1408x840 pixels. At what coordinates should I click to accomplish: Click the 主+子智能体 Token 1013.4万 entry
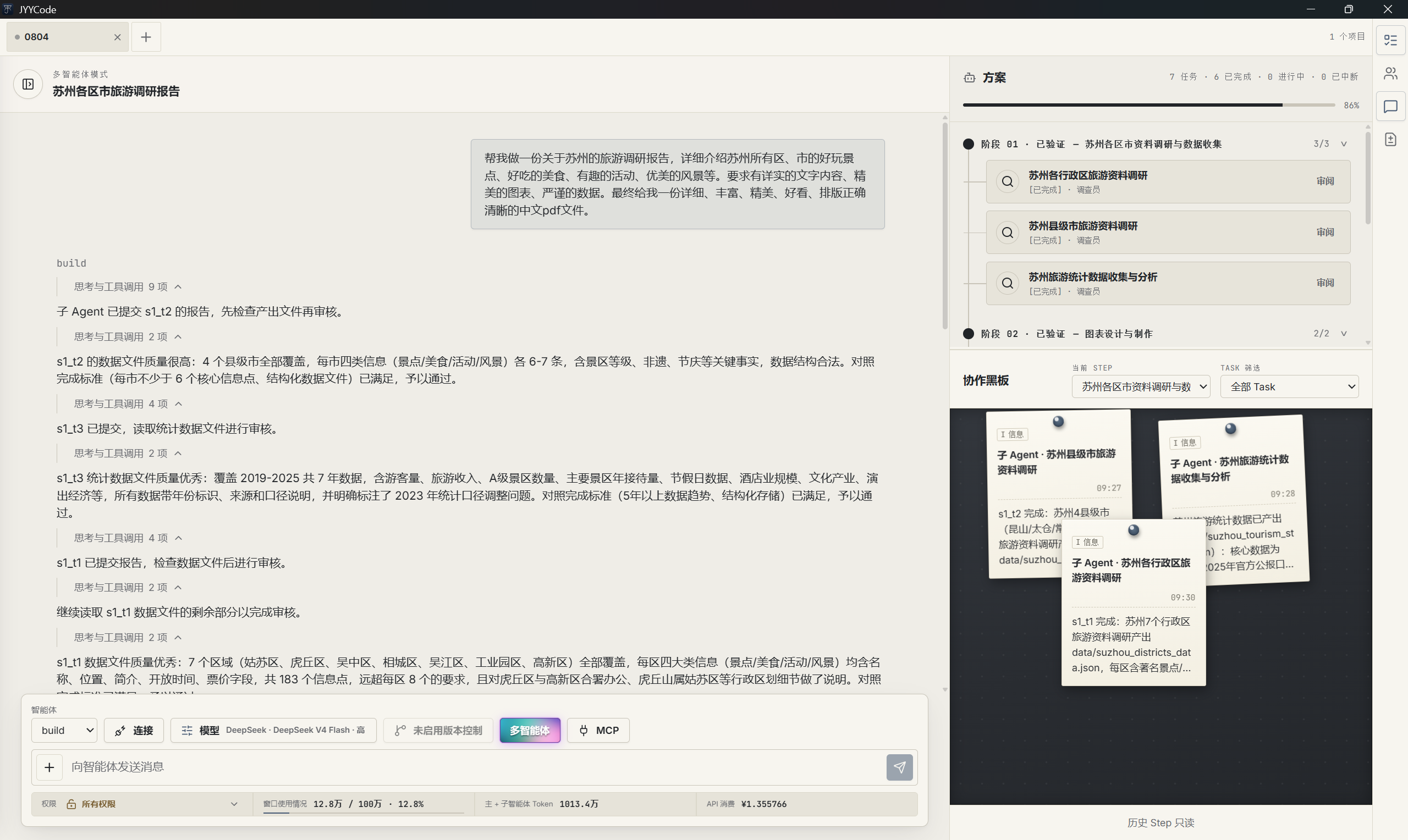tap(541, 804)
